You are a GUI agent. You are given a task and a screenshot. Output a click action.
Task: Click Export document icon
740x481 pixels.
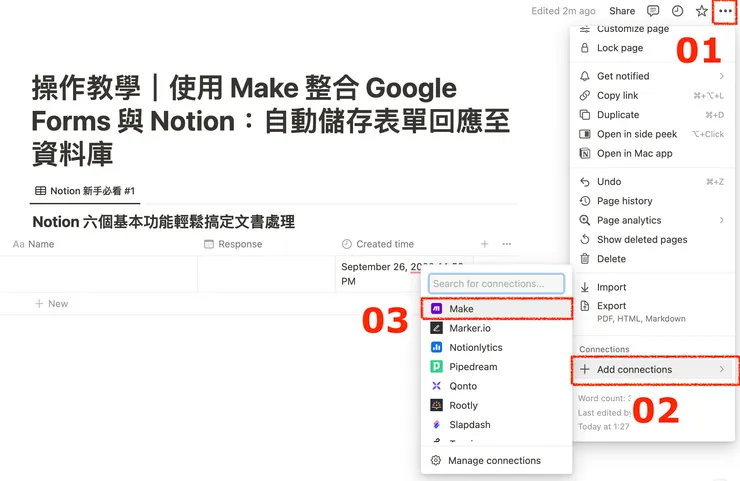click(x=584, y=306)
